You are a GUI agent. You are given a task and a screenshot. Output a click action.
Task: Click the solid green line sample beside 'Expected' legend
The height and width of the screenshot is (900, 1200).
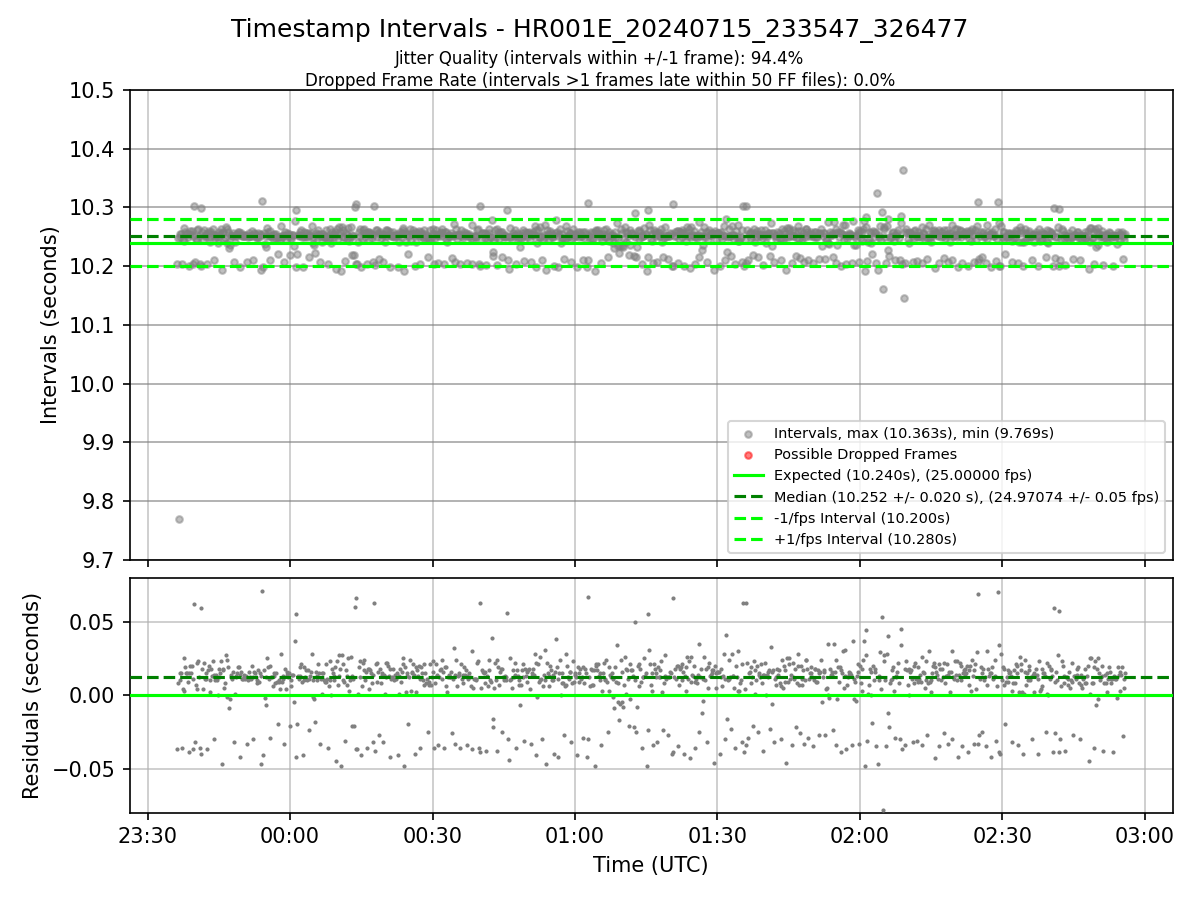(748, 476)
